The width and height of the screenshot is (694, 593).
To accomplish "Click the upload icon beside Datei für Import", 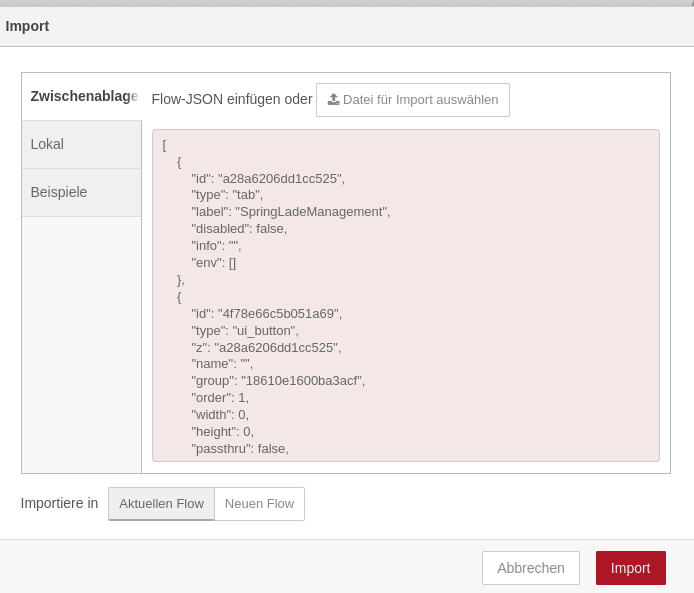I will [x=333, y=100].
